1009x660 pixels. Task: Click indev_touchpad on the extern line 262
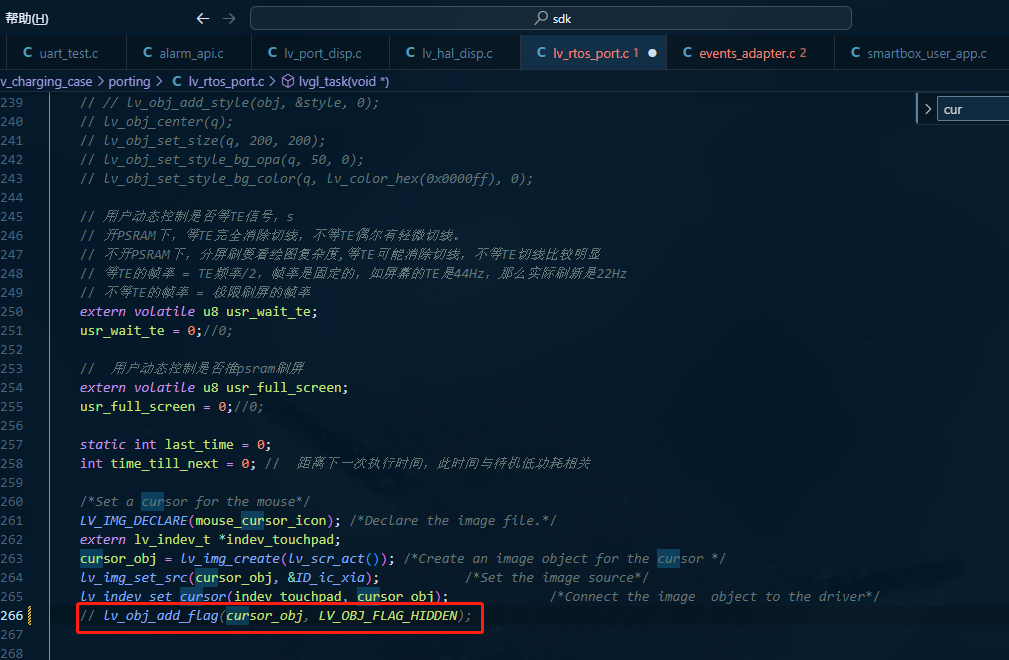tap(280, 540)
